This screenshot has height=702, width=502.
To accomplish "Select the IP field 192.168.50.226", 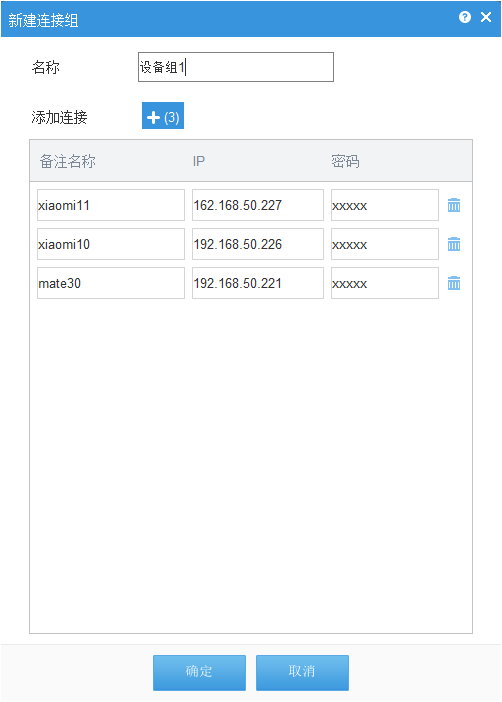I will (258, 244).
